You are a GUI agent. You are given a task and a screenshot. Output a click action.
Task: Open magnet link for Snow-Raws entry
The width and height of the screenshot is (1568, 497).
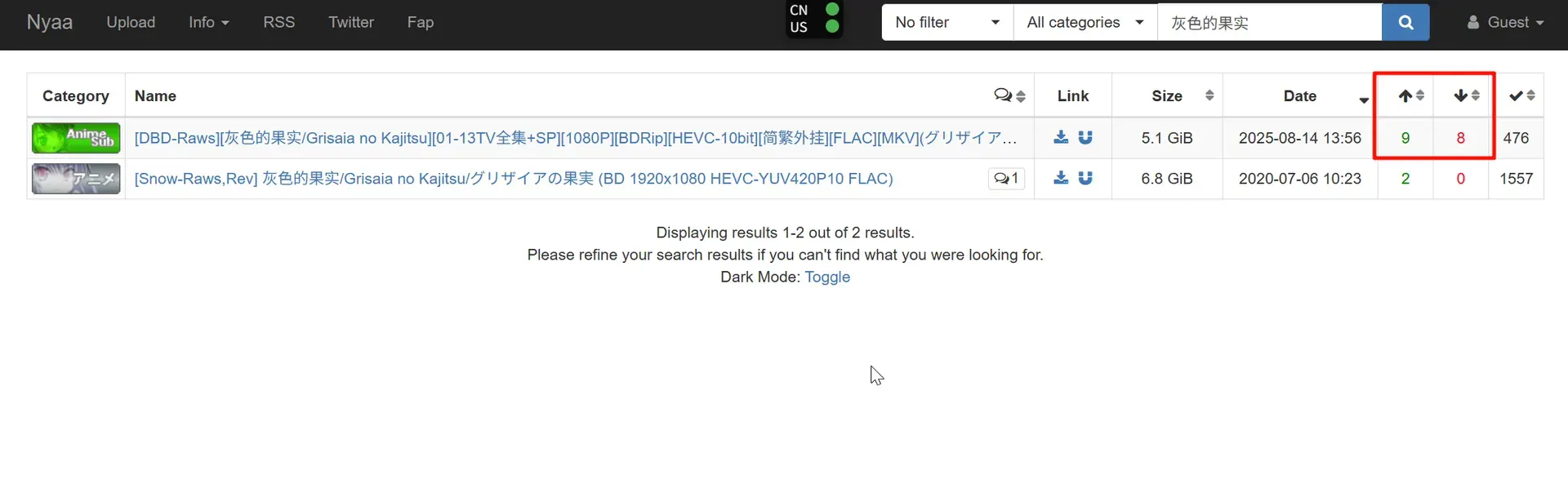click(x=1085, y=178)
